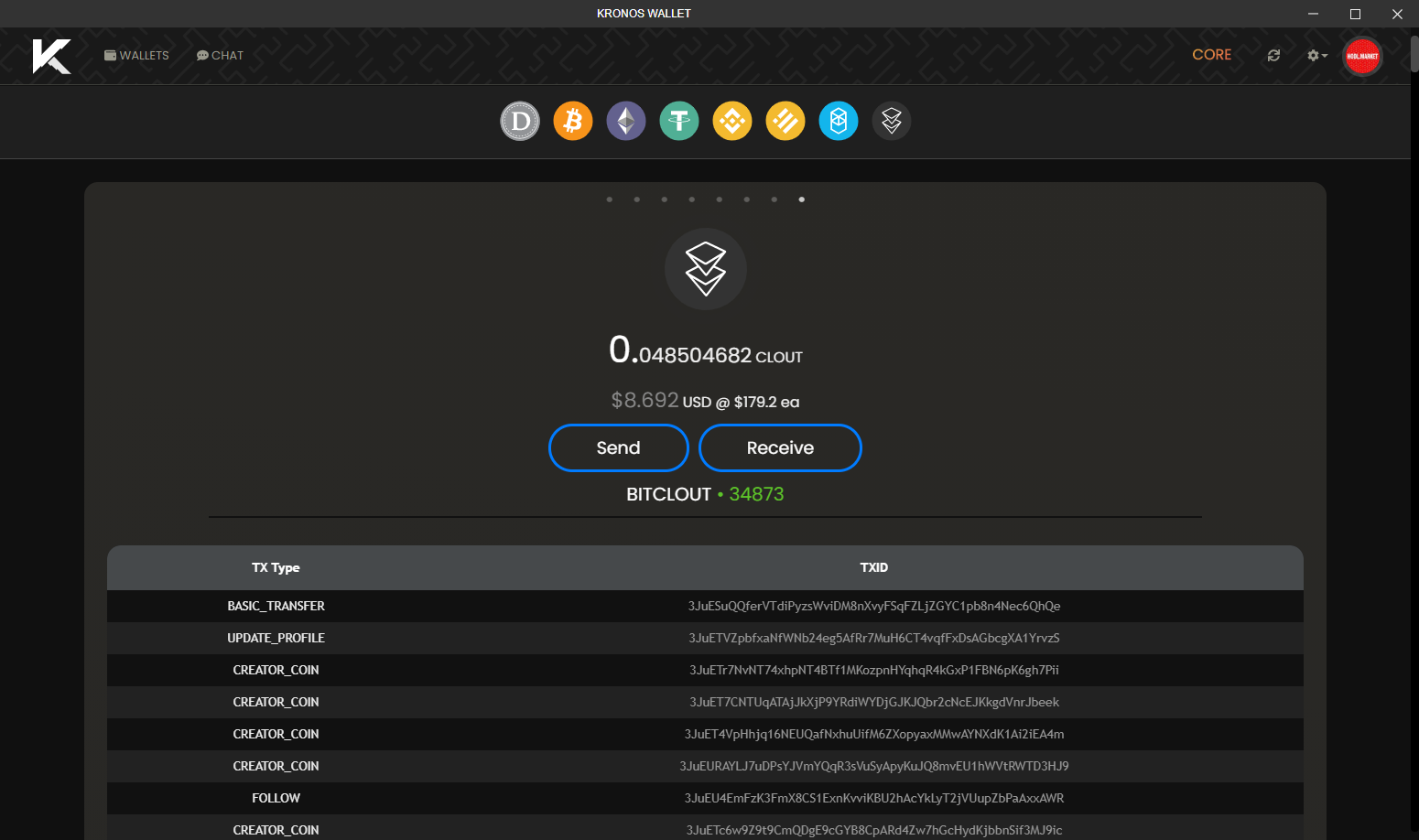Select the Denarius coin icon
Screen dimensions: 1419x840
click(520, 121)
